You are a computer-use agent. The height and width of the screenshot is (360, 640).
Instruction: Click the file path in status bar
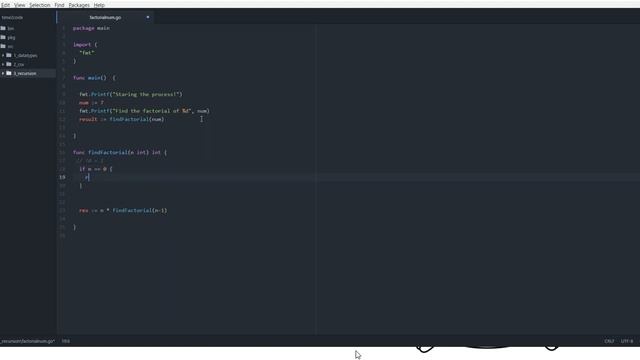pos(27,341)
